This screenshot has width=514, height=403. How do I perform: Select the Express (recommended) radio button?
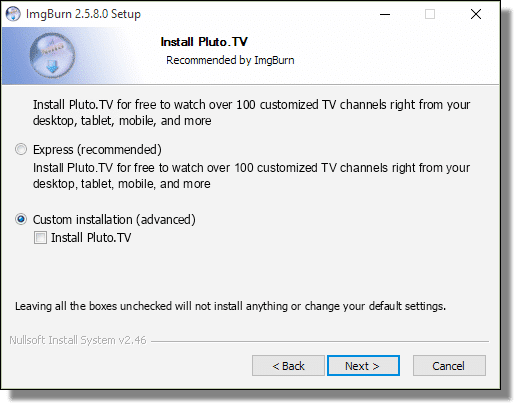(x=21, y=149)
